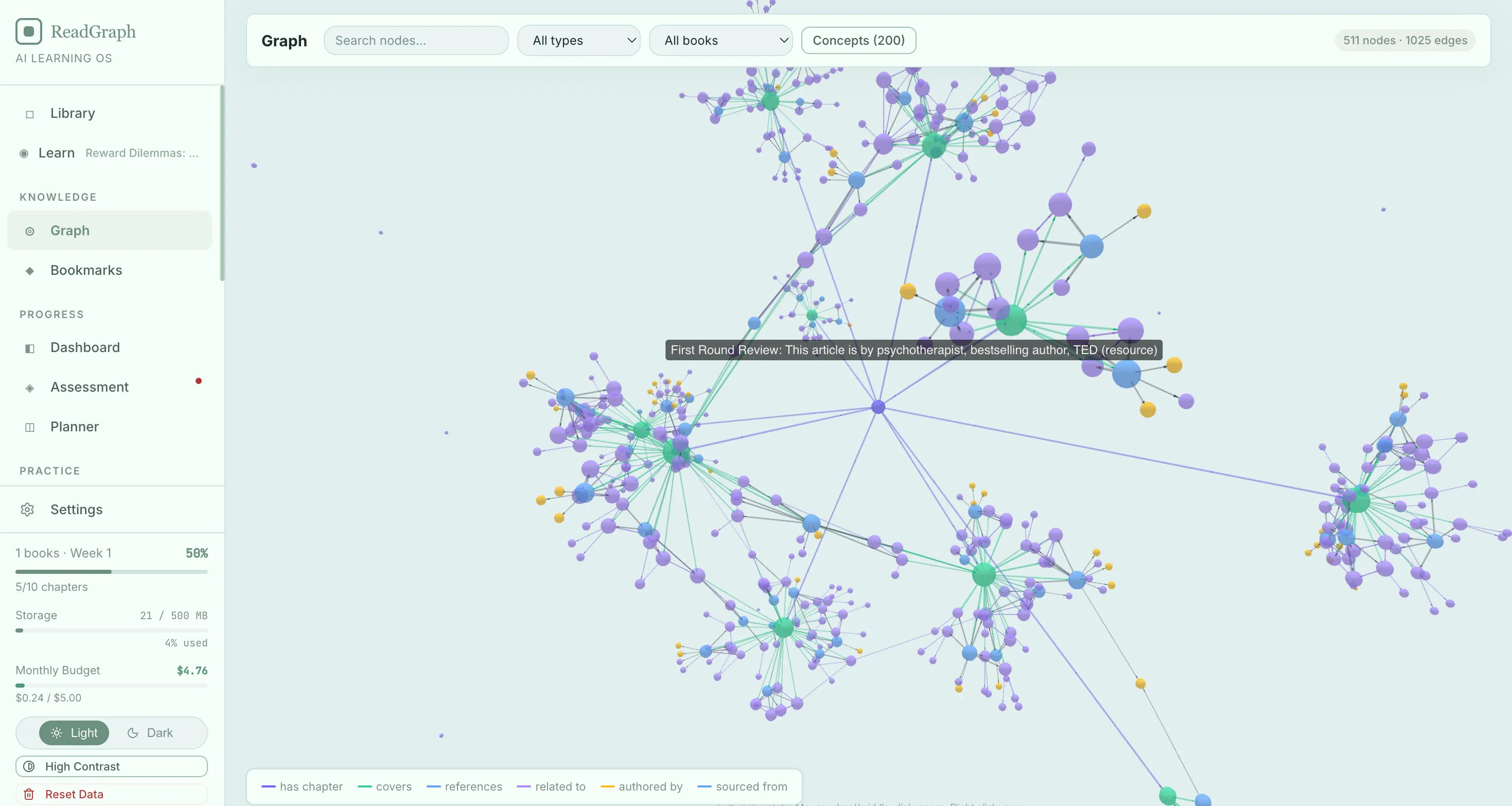
Task: Open the All types dropdown
Action: [578, 41]
